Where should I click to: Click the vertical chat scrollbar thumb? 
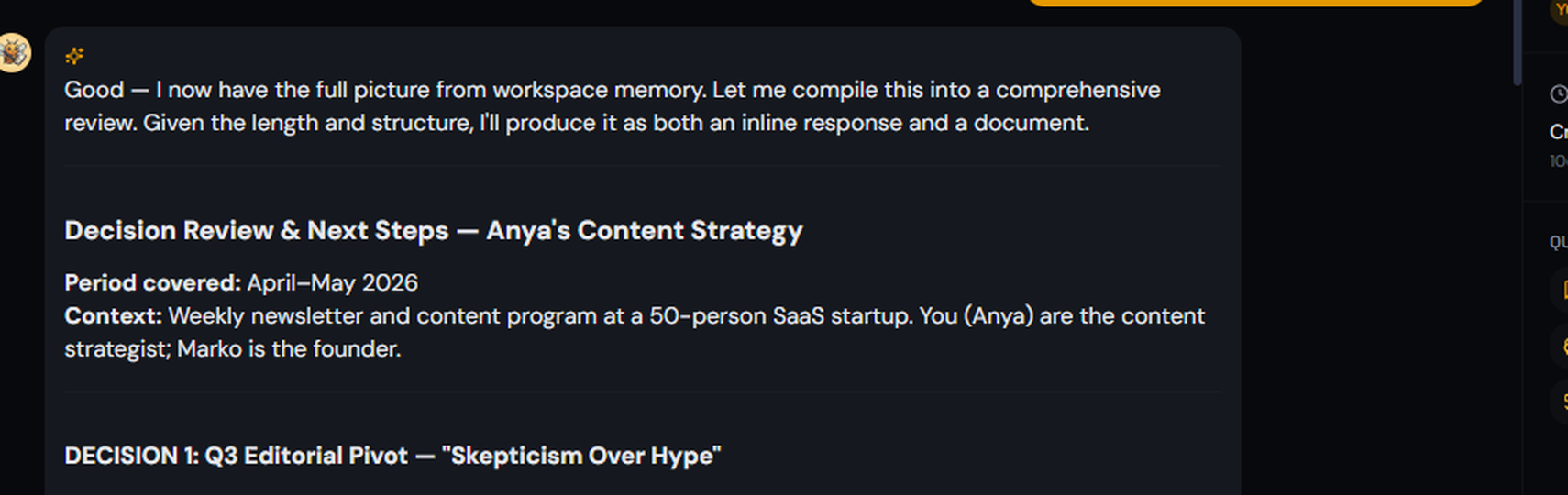[1518, 41]
